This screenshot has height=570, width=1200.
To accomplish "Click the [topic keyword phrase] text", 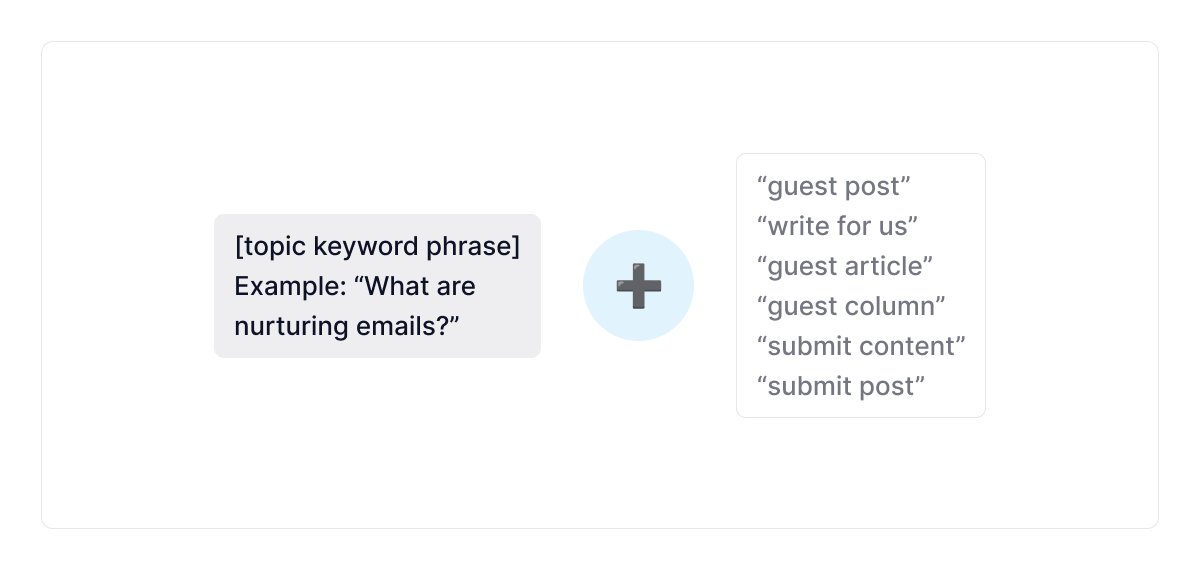I will [377, 246].
